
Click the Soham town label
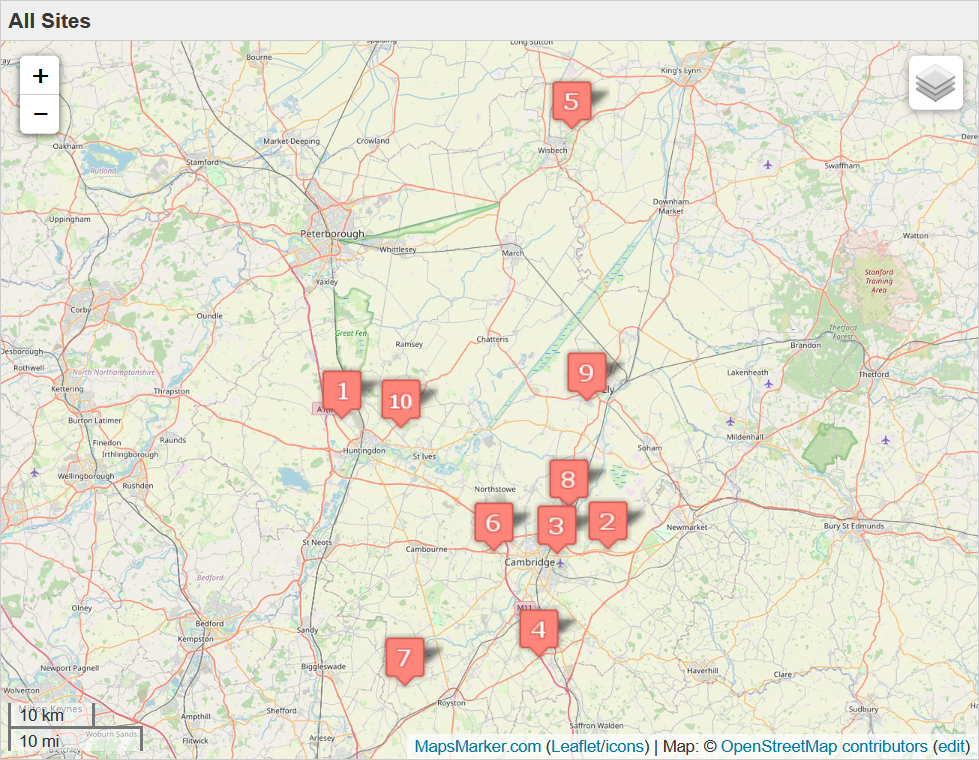point(650,448)
